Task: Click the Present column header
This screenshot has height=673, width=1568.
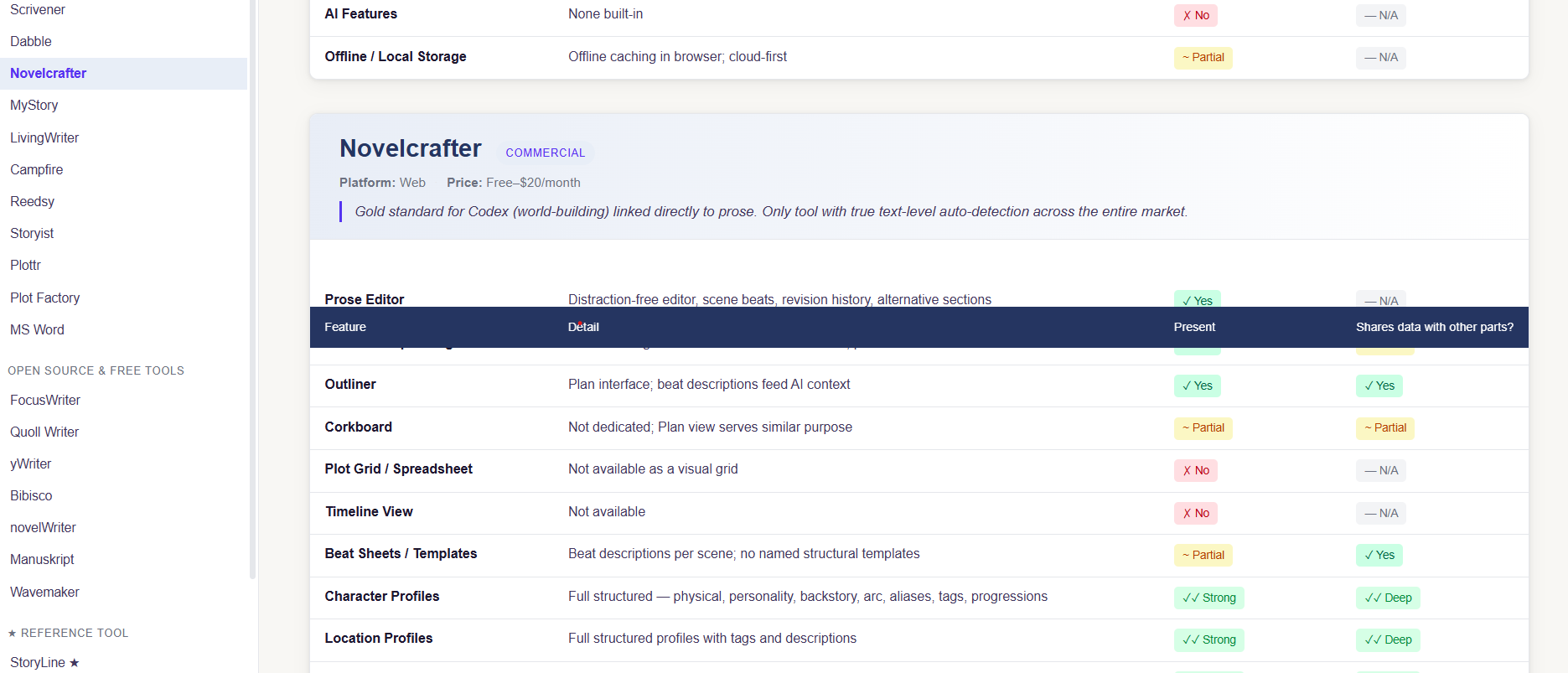Action: click(1194, 327)
